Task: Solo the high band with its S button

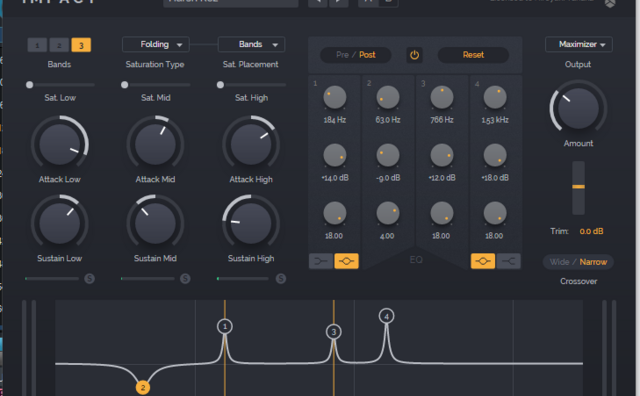Action: (x=280, y=278)
